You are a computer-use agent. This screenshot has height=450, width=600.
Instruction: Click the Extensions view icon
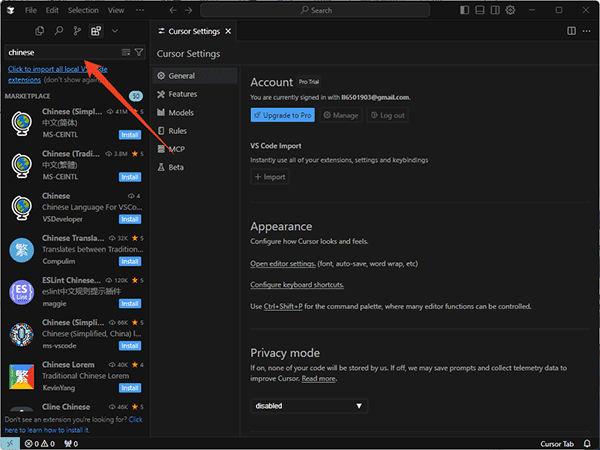[96, 31]
